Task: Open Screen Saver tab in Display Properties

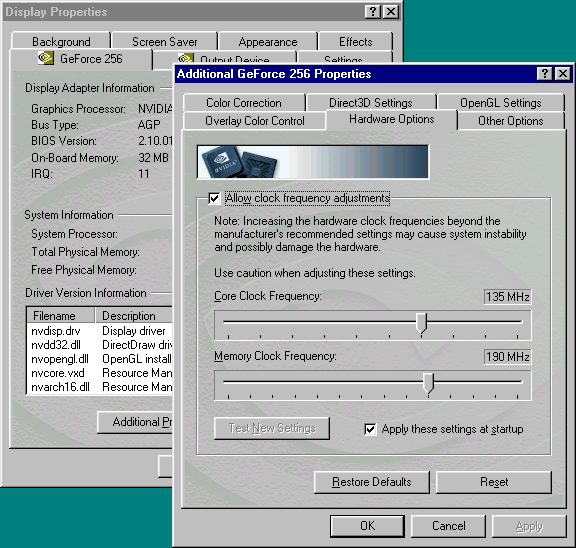Action: 165,42
